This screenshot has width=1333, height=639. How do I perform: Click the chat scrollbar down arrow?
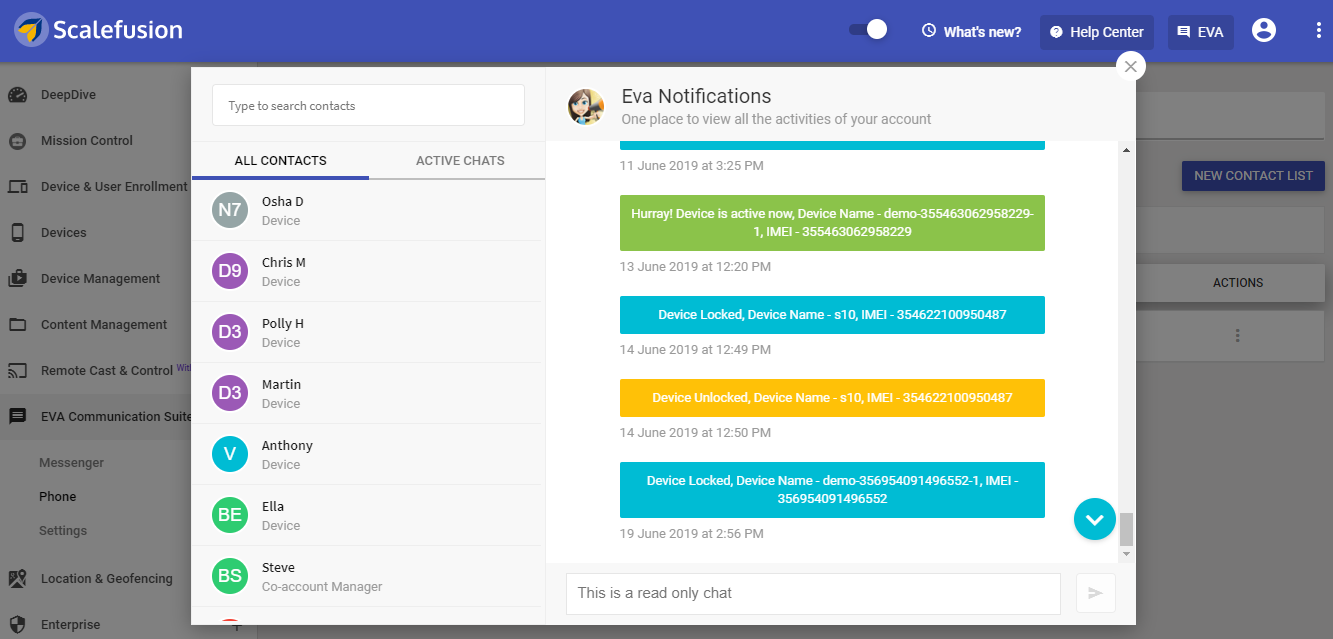(x=1127, y=553)
